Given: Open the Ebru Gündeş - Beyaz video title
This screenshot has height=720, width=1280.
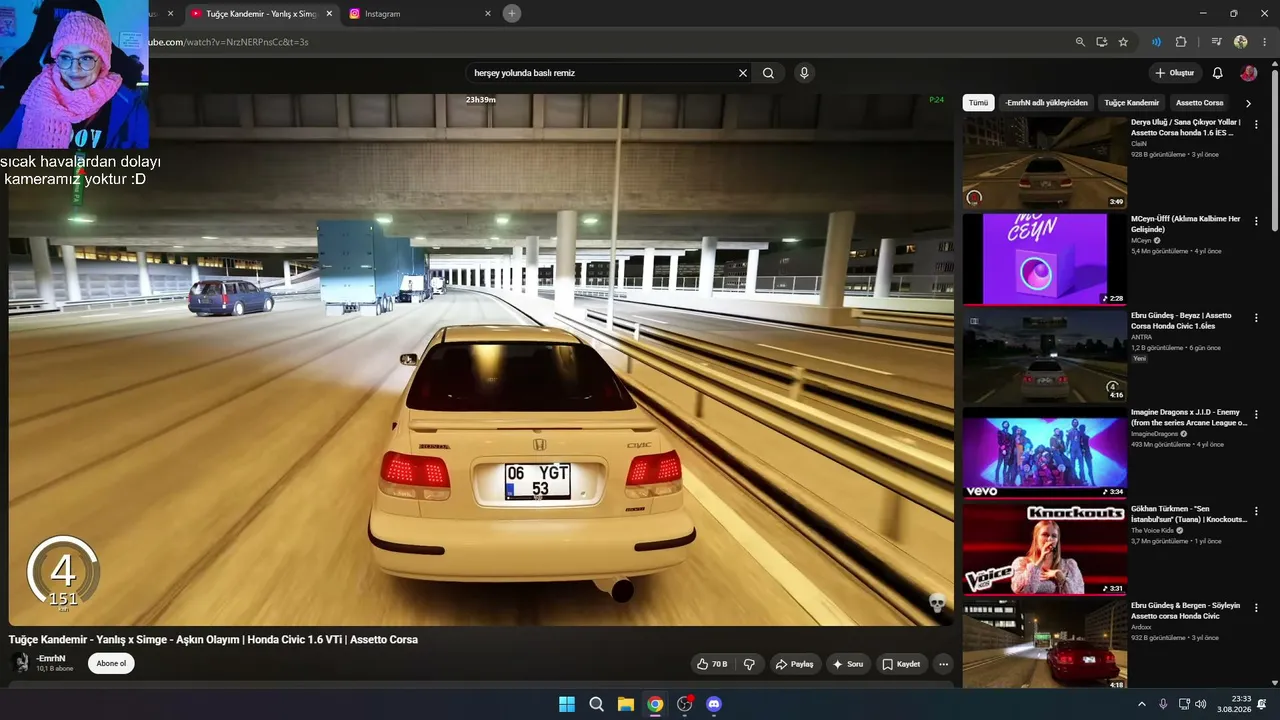Looking at the screenshot, I should [1182, 320].
